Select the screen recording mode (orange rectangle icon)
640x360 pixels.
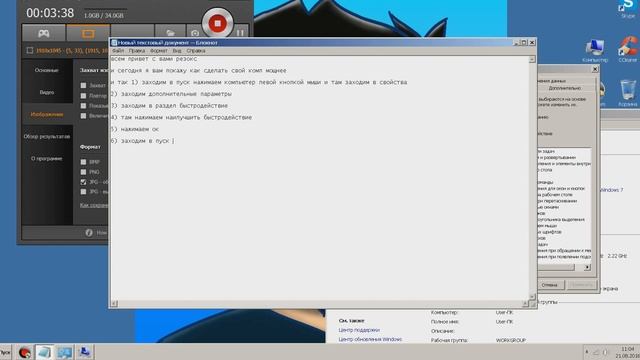(88, 33)
